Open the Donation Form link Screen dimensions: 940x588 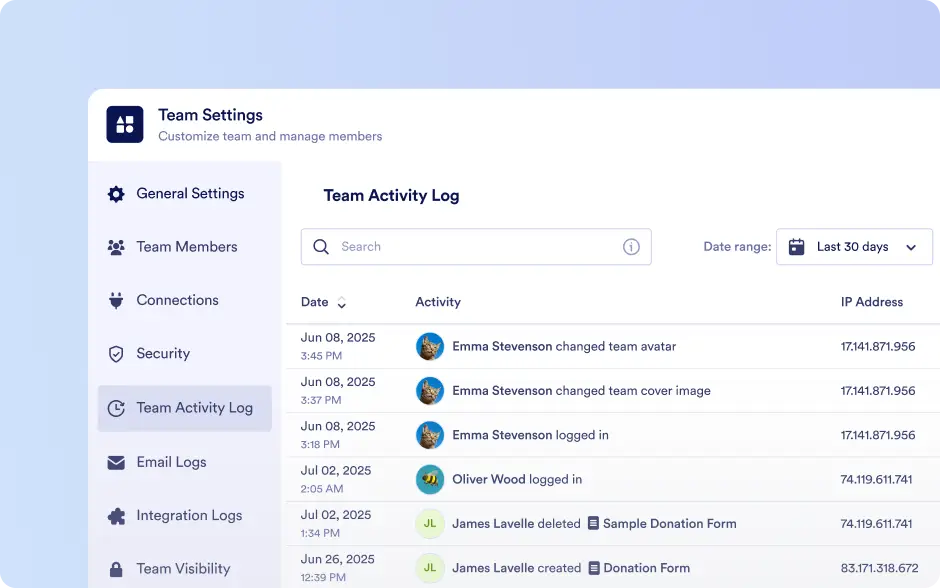click(646, 568)
